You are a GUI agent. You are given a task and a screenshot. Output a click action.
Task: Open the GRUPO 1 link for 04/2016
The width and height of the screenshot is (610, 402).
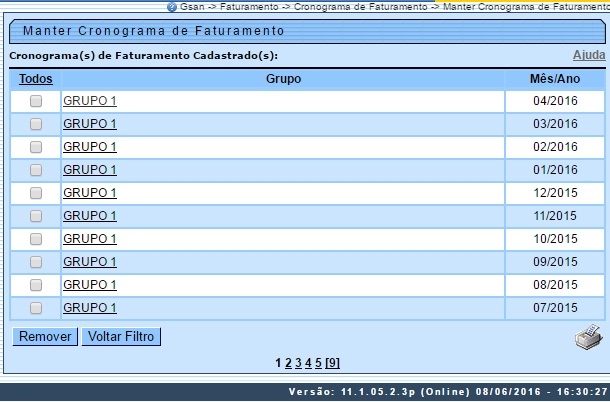(x=90, y=101)
